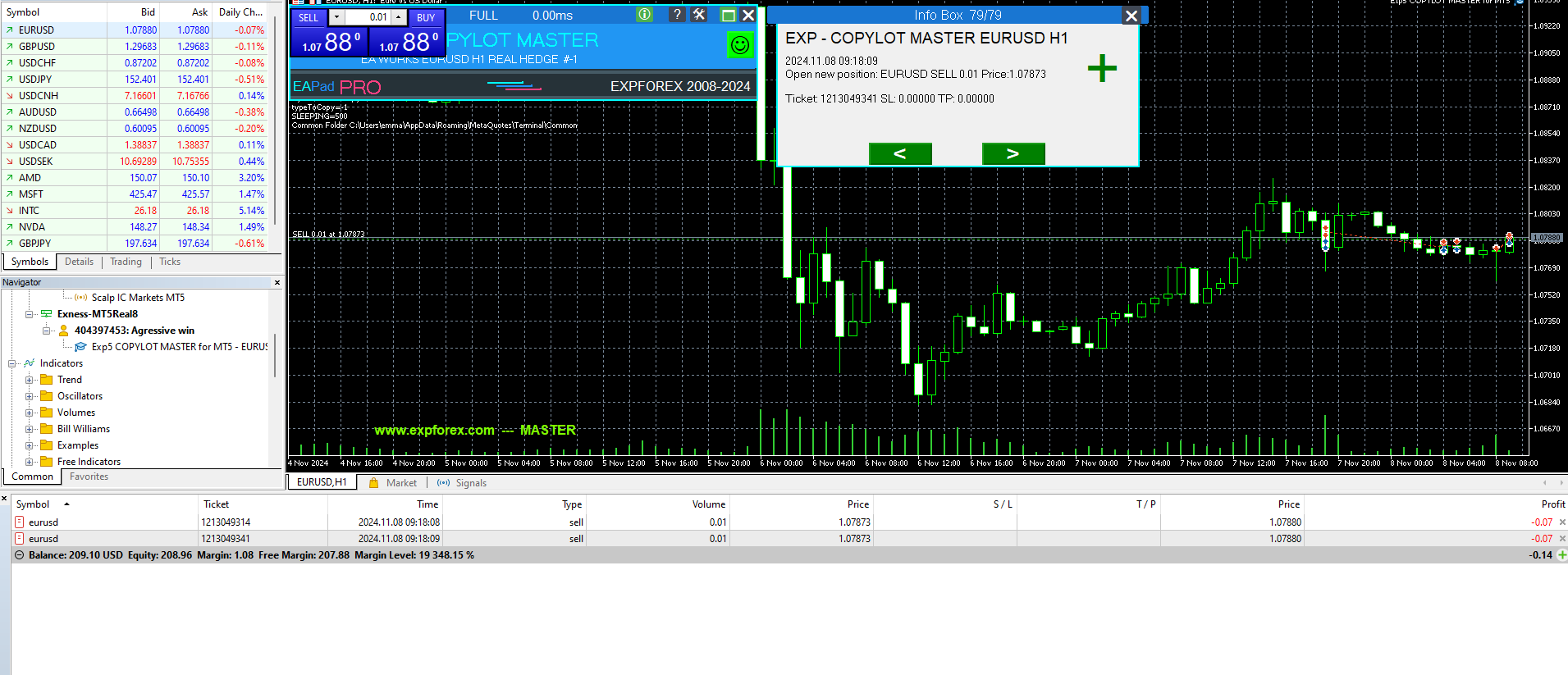Increase lot size with the up arrow
Viewport: 1568px width, 675px height.
(399, 17)
